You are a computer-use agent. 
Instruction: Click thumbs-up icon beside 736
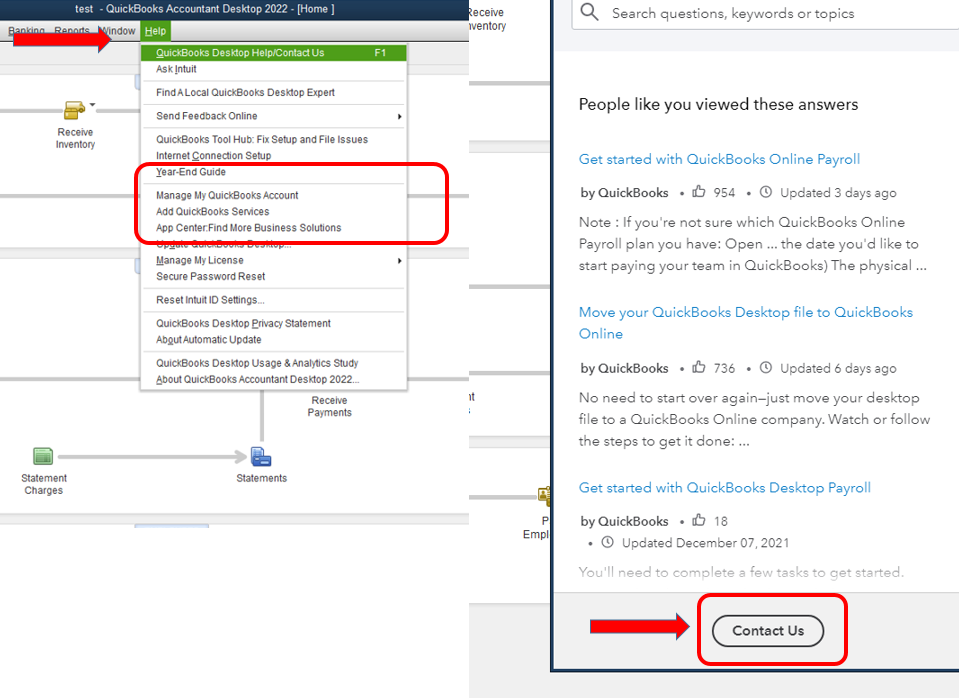(x=698, y=367)
